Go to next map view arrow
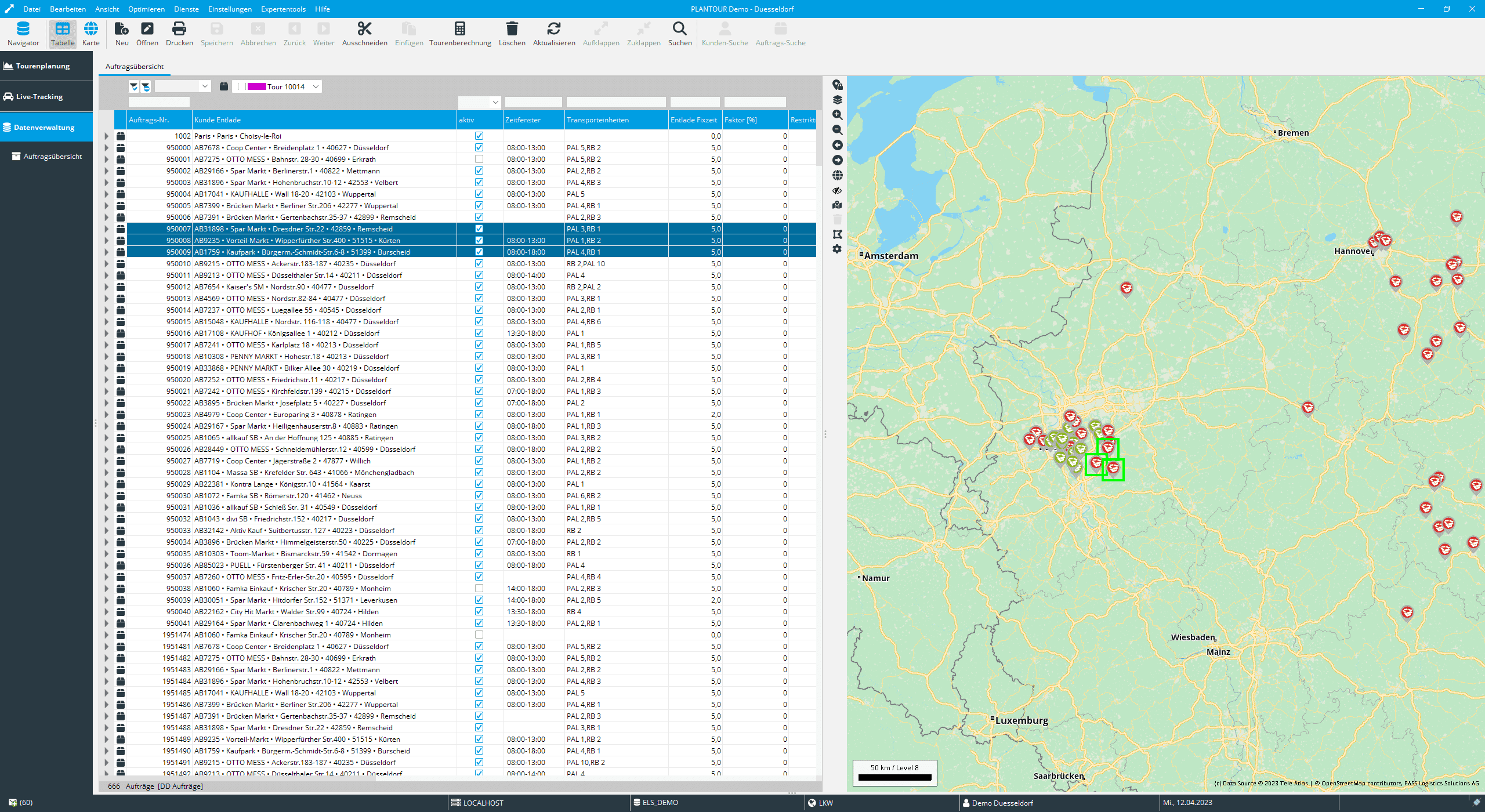The width and height of the screenshot is (1485, 812). click(x=837, y=160)
